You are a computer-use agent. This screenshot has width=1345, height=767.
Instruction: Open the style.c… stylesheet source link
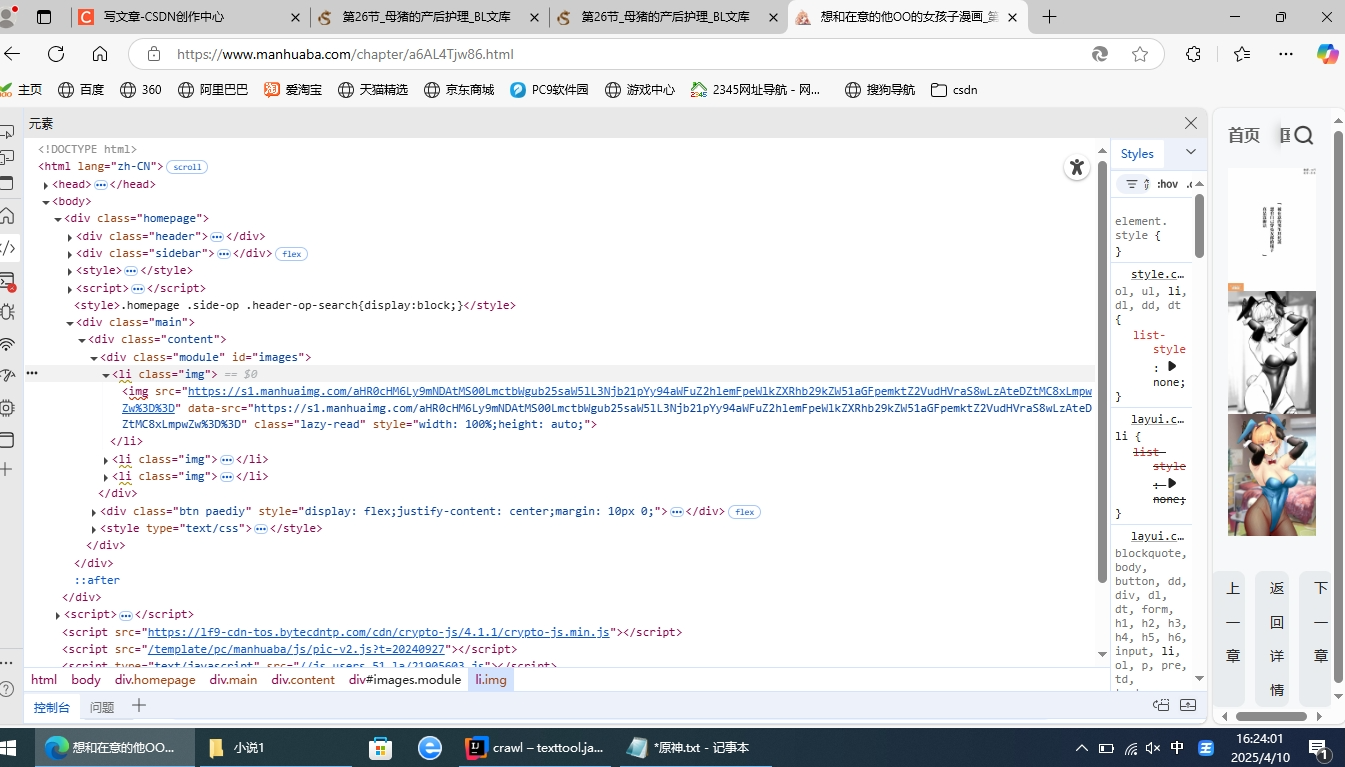(x=1157, y=274)
